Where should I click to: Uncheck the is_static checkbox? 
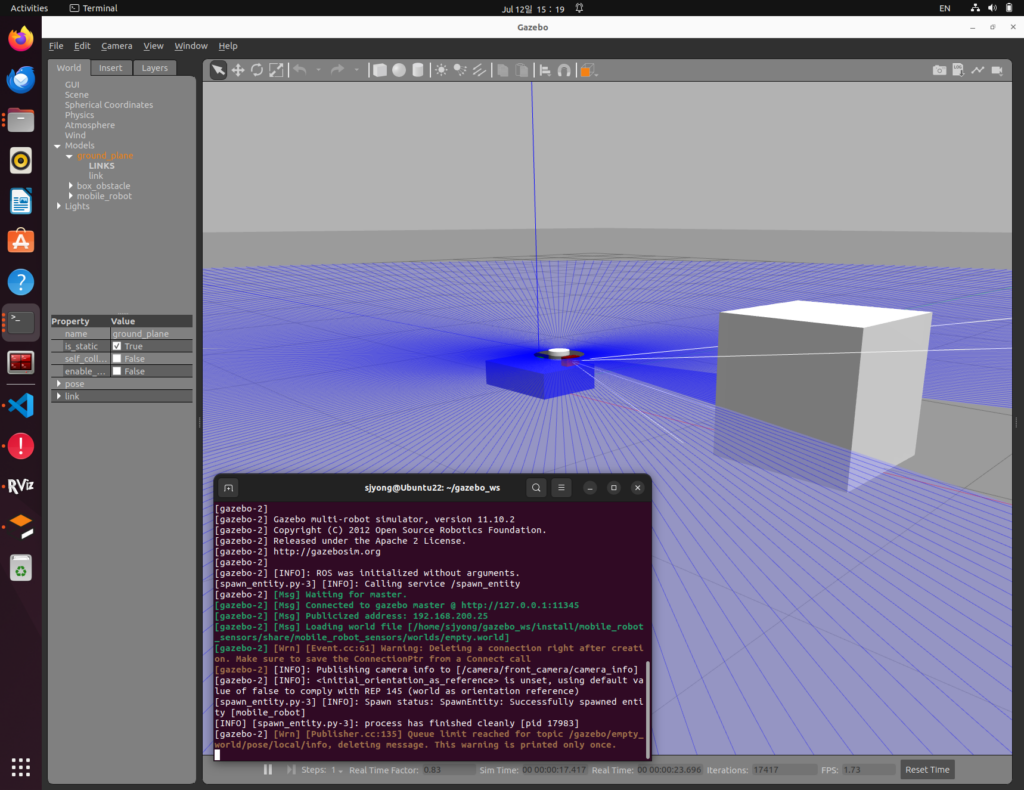tap(117, 346)
